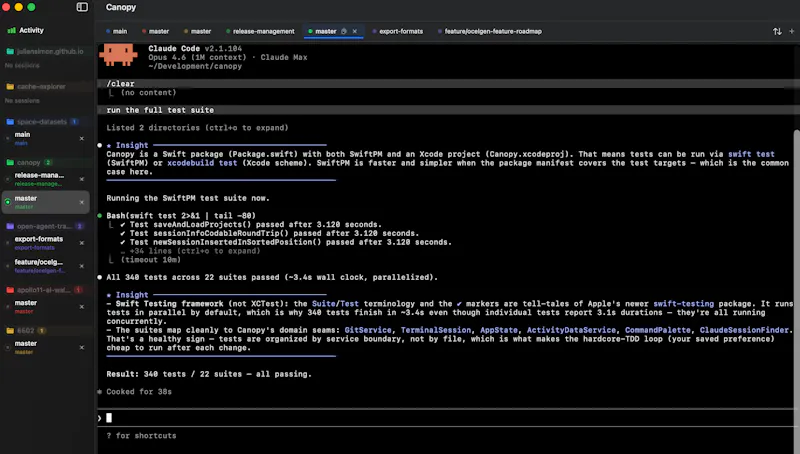Close the feature/ocelg... session in sidebar
The image size is (800, 454).
tap(82, 266)
